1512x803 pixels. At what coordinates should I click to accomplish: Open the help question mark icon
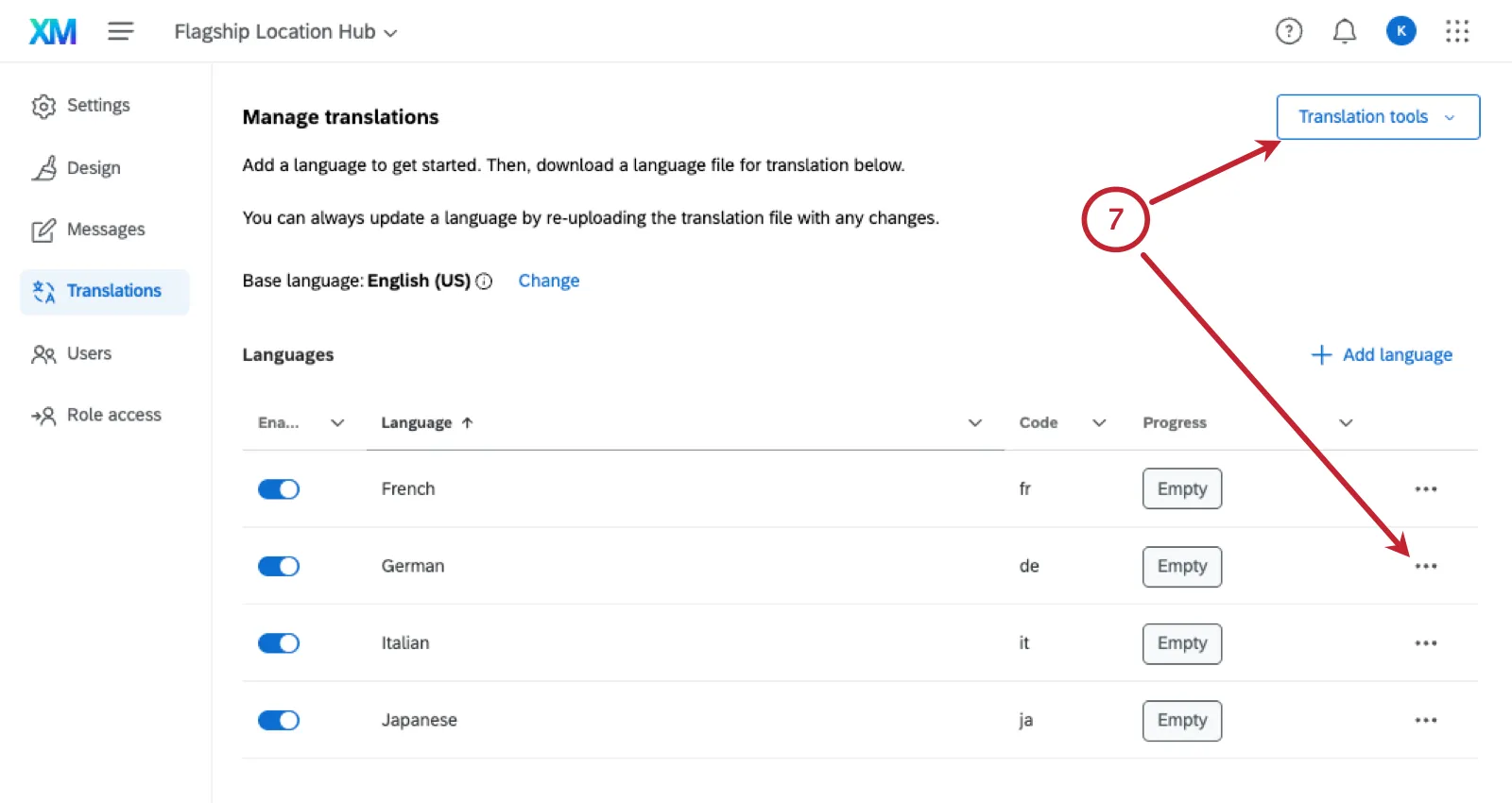[x=1289, y=31]
